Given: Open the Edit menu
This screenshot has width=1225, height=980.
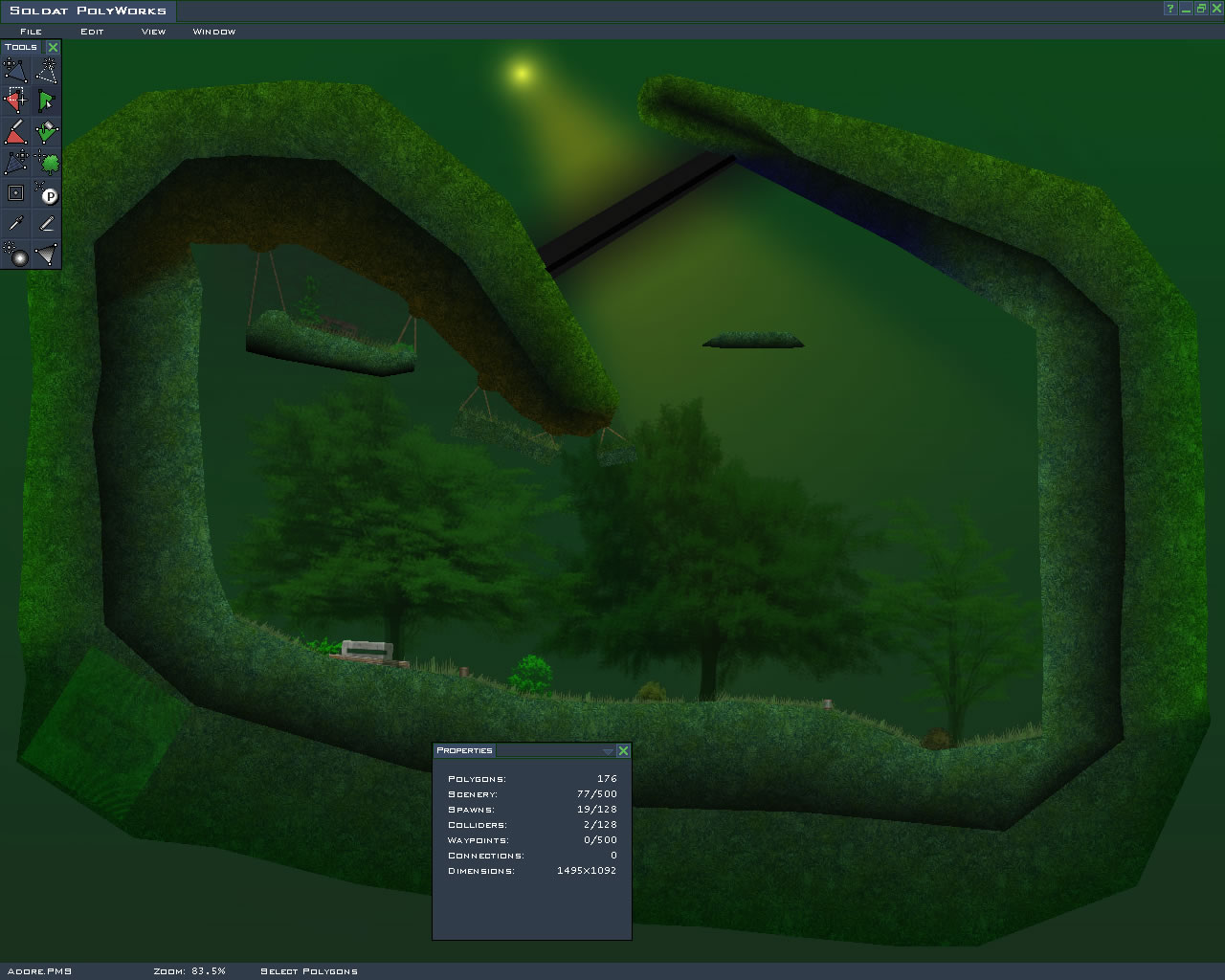Looking at the screenshot, I should coord(92,32).
